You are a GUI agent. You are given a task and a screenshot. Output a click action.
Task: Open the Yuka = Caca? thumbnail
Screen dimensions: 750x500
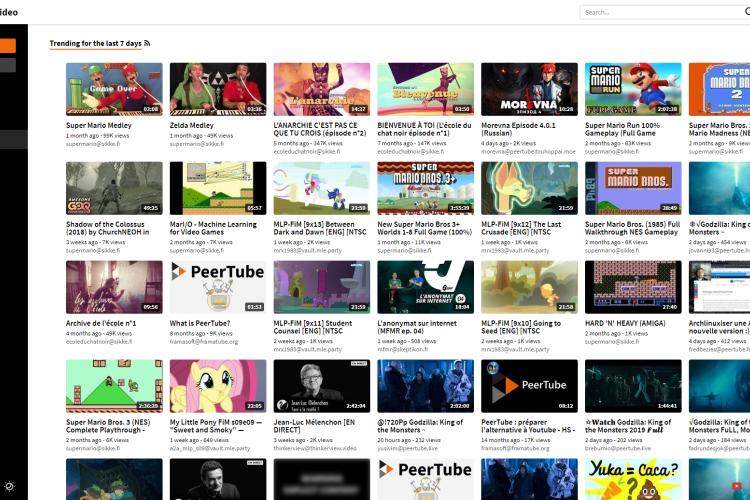(633, 479)
